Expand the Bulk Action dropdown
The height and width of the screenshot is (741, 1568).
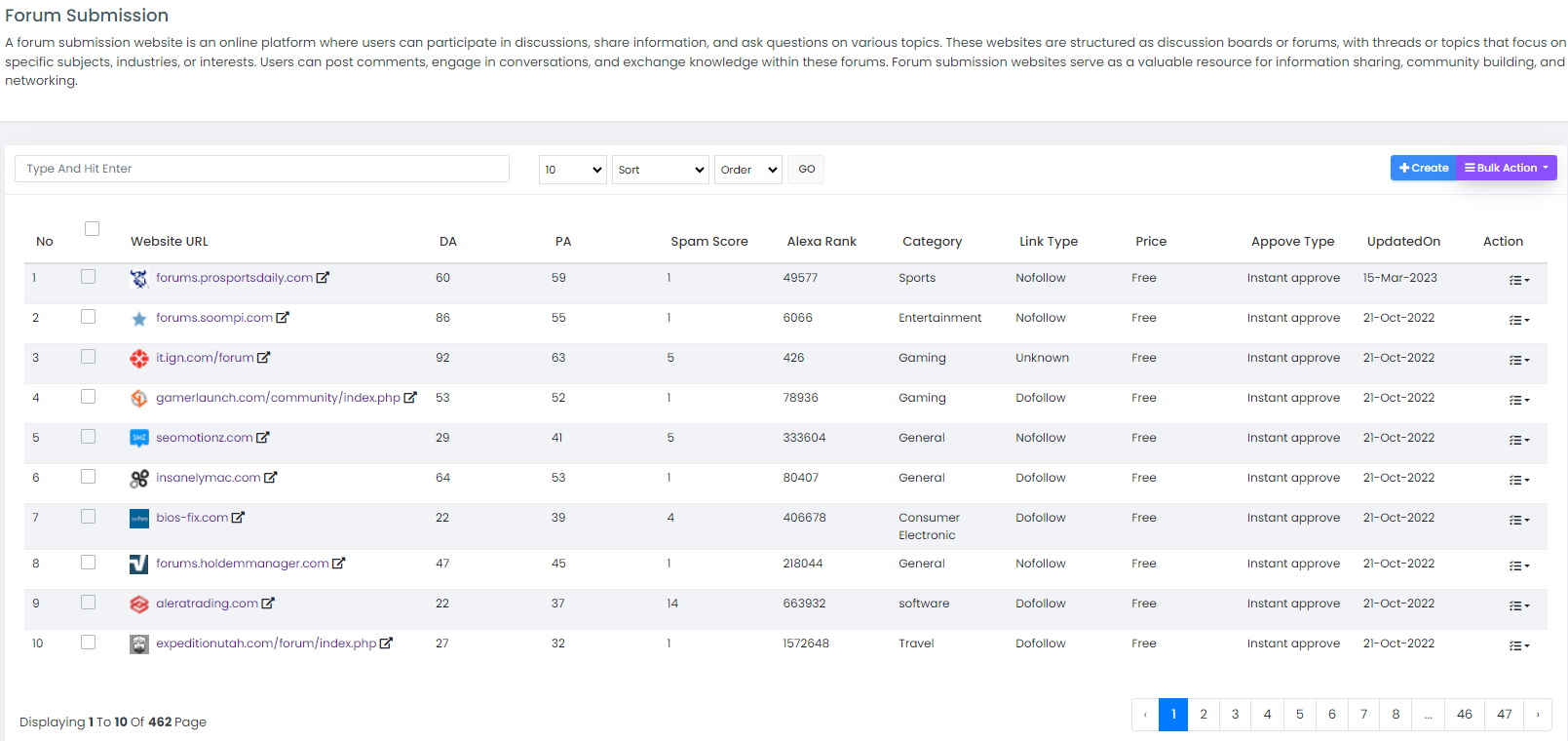tap(1507, 168)
